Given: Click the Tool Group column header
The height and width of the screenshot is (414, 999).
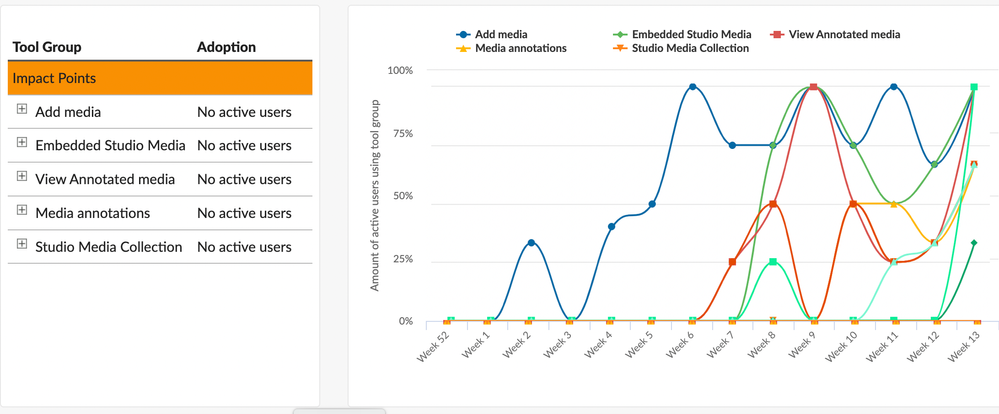Looking at the screenshot, I should (47, 47).
